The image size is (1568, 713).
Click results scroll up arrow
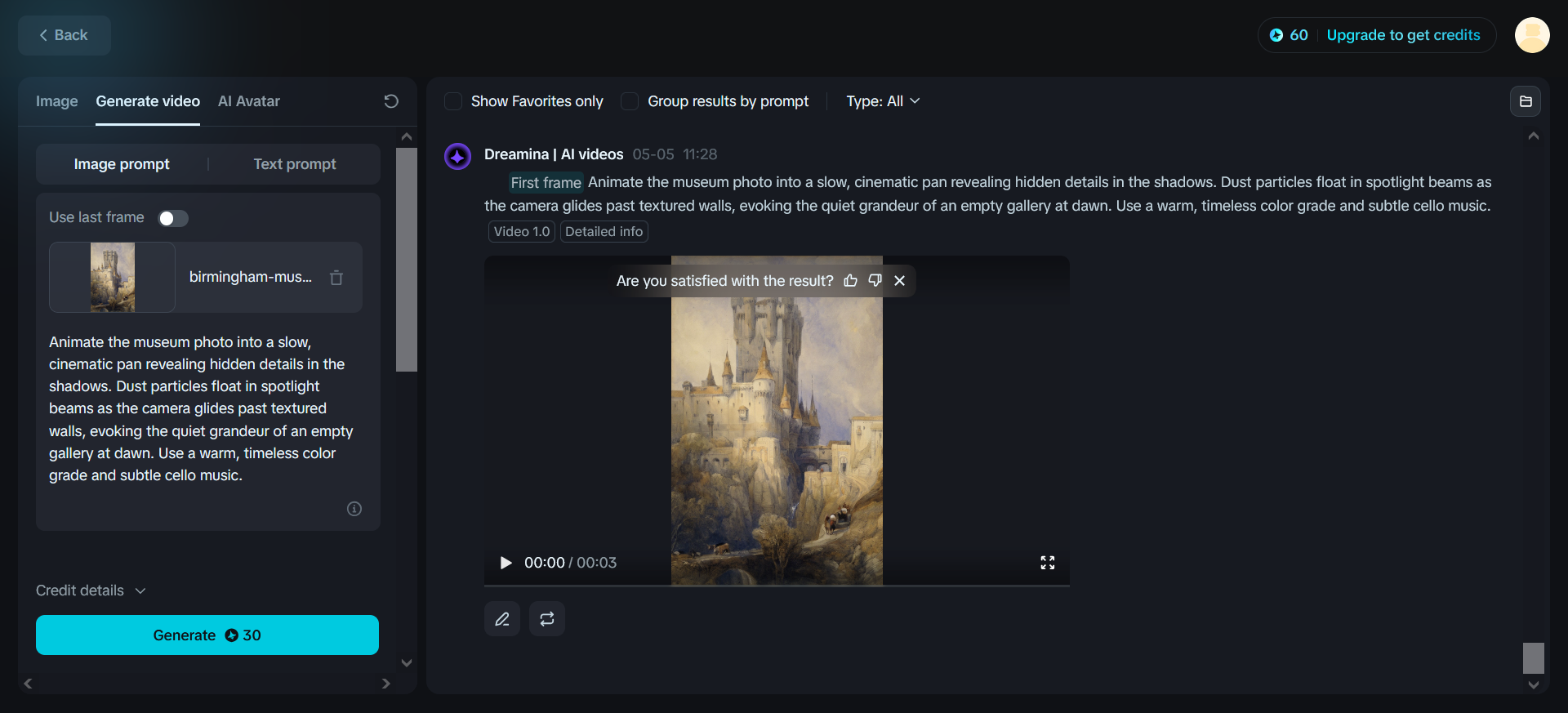[x=1534, y=136]
